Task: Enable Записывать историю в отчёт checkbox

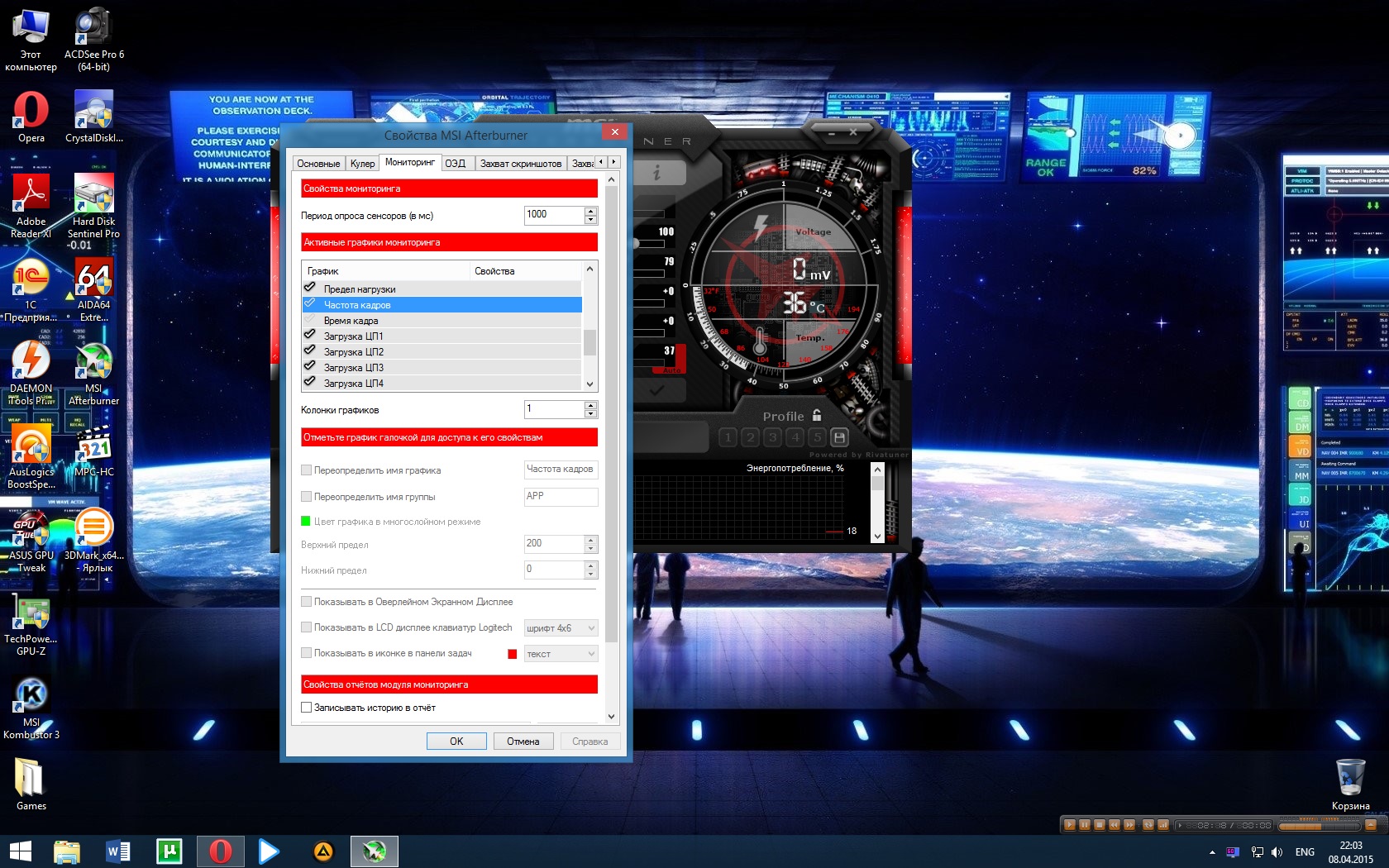Action: [307, 708]
